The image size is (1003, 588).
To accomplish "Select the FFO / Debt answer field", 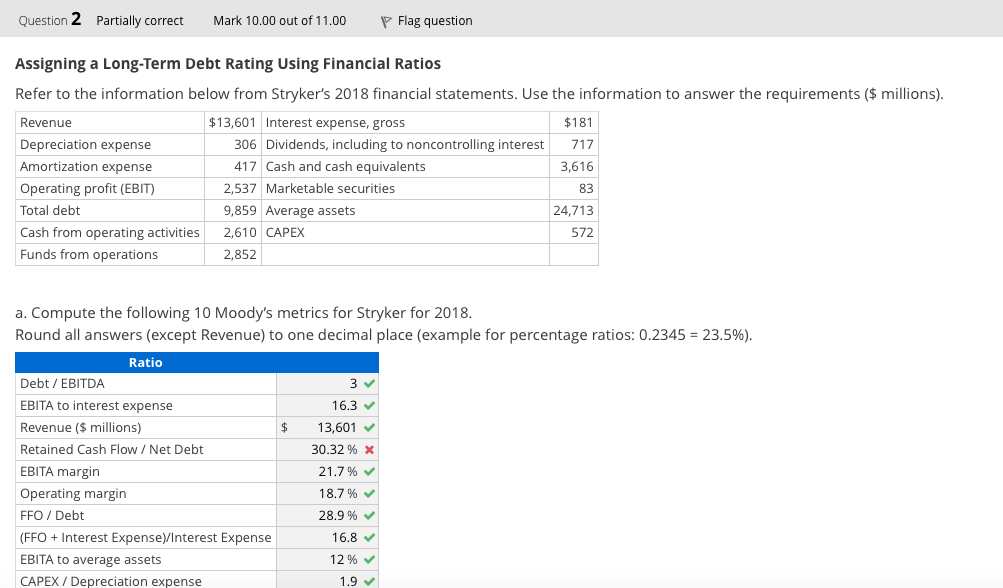I will (313, 516).
